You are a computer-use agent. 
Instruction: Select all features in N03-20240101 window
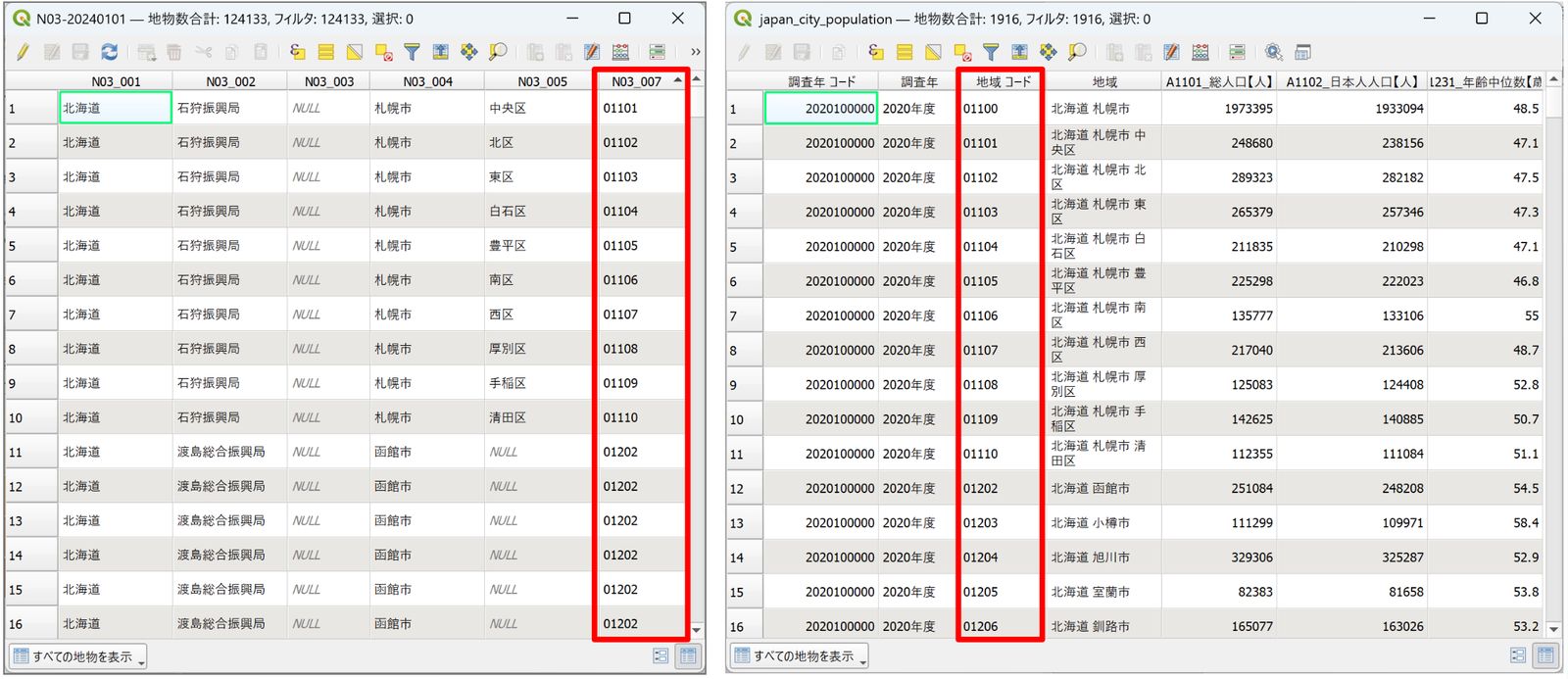(326, 52)
